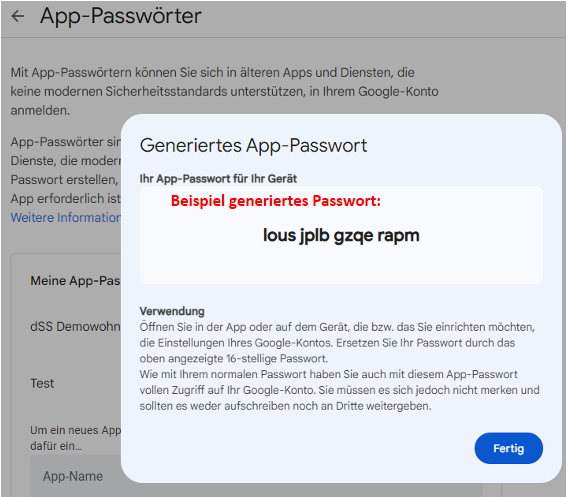Focus the App-Name input field
The image size is (568, 497).
(x=76, y=476)
